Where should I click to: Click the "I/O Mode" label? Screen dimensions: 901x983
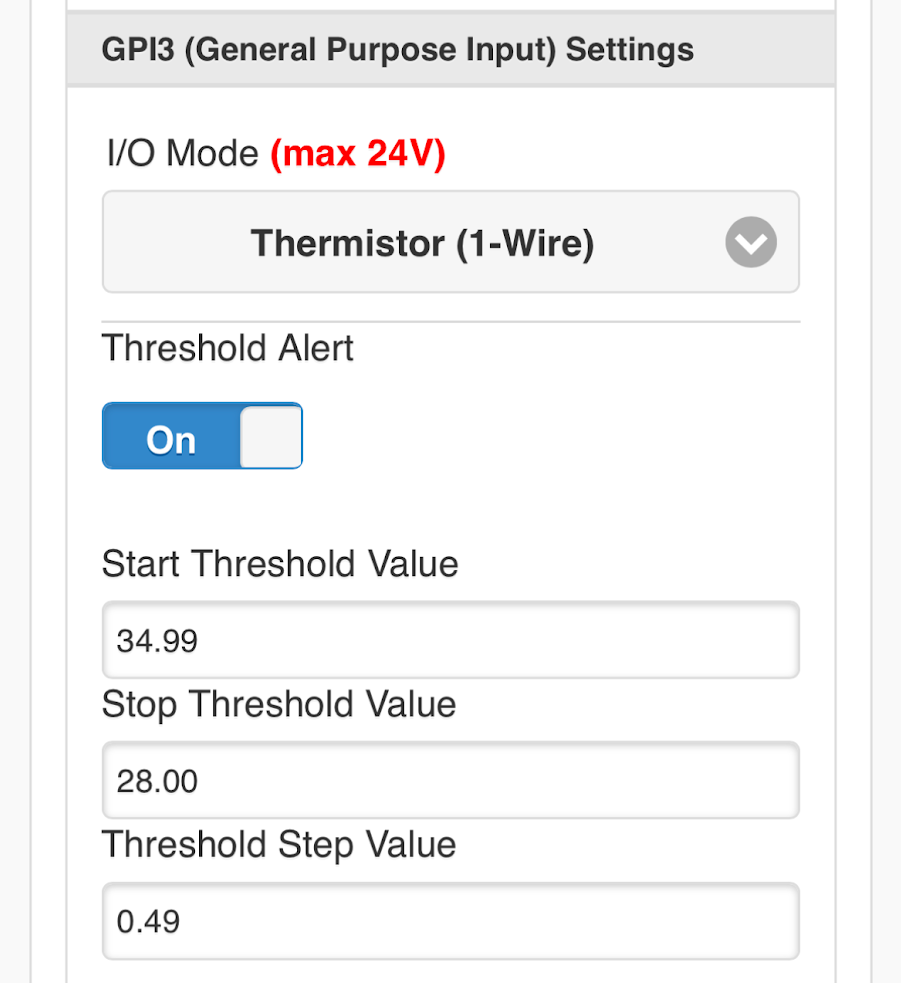point(182,153)
